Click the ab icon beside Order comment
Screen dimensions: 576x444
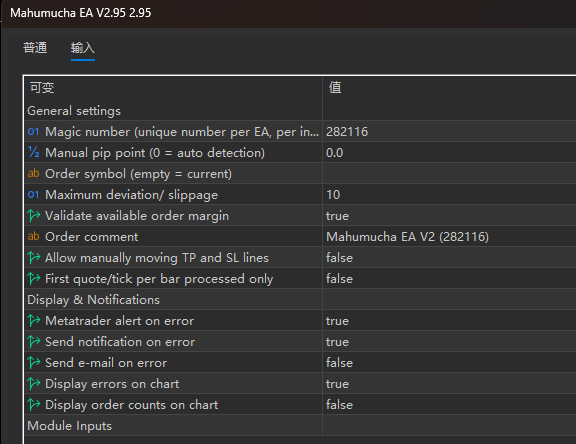[x=33, y=237]
